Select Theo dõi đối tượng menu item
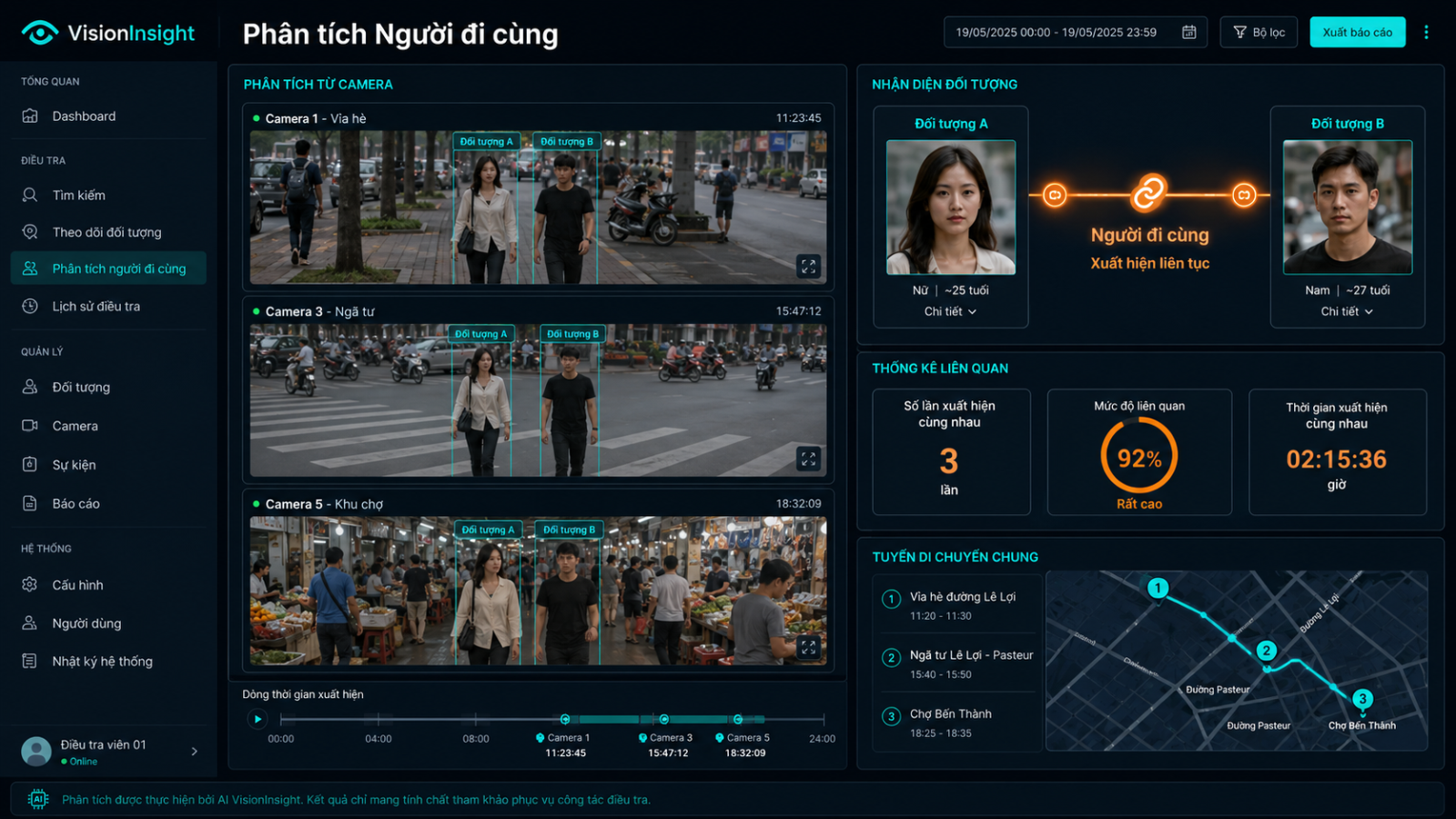The height and width of the screenshot is (819, 1456). coord(108,232)
